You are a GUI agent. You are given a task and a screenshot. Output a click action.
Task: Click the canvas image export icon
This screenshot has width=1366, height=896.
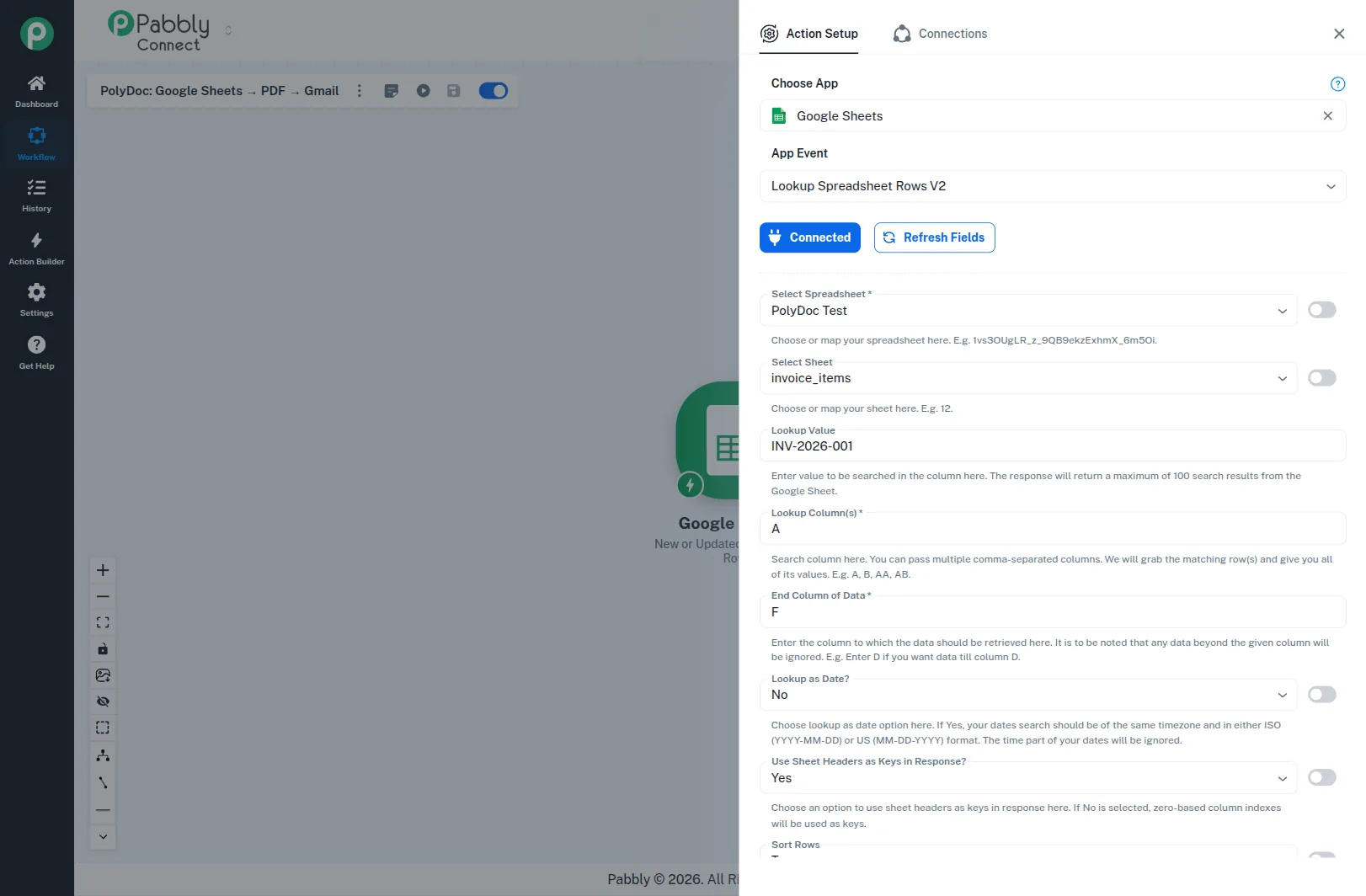point(103,675)
